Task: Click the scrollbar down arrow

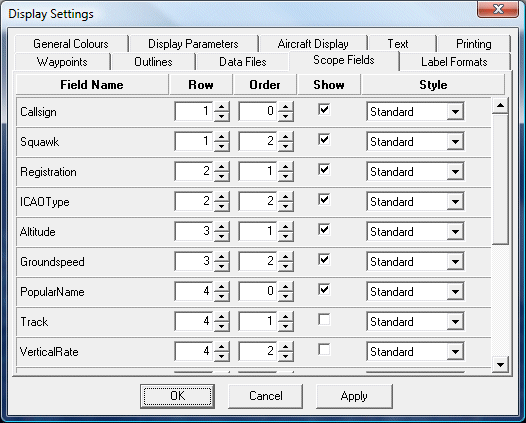Action: [x=500, y=365]
